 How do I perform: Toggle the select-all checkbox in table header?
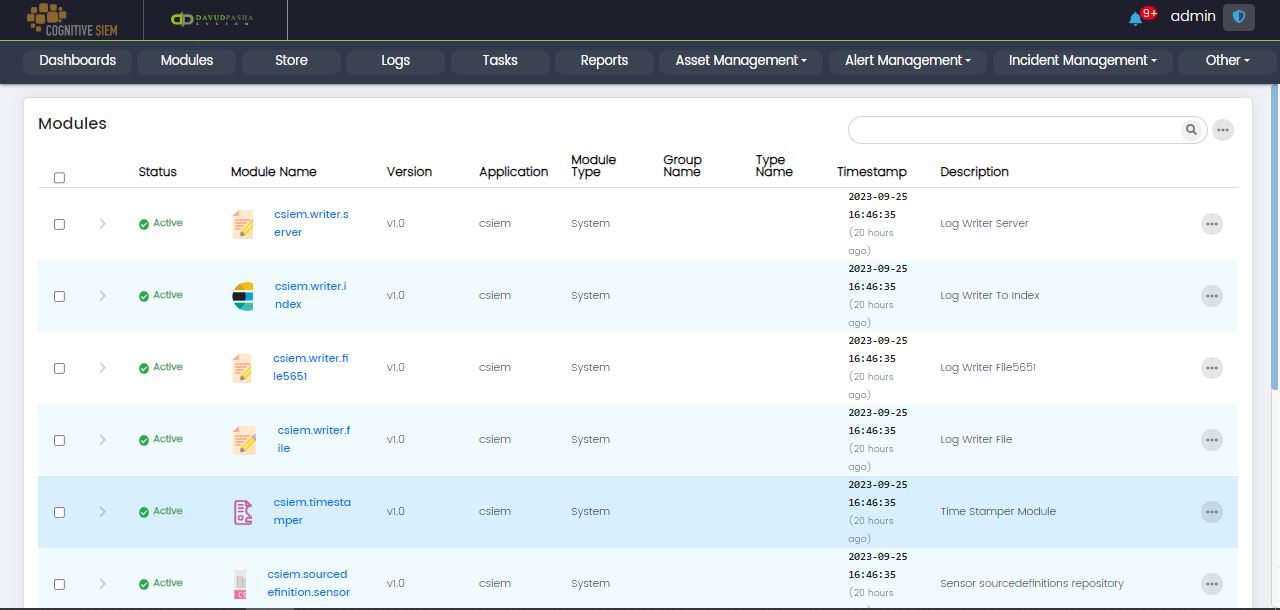[59, 178]
